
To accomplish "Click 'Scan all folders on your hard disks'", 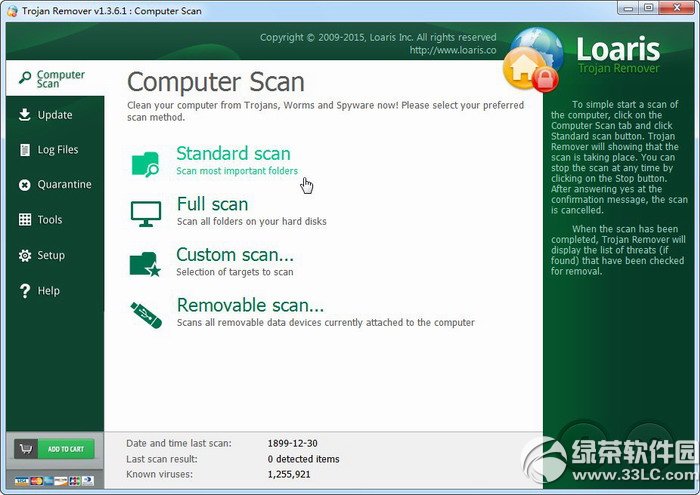I will pos(251,221).
